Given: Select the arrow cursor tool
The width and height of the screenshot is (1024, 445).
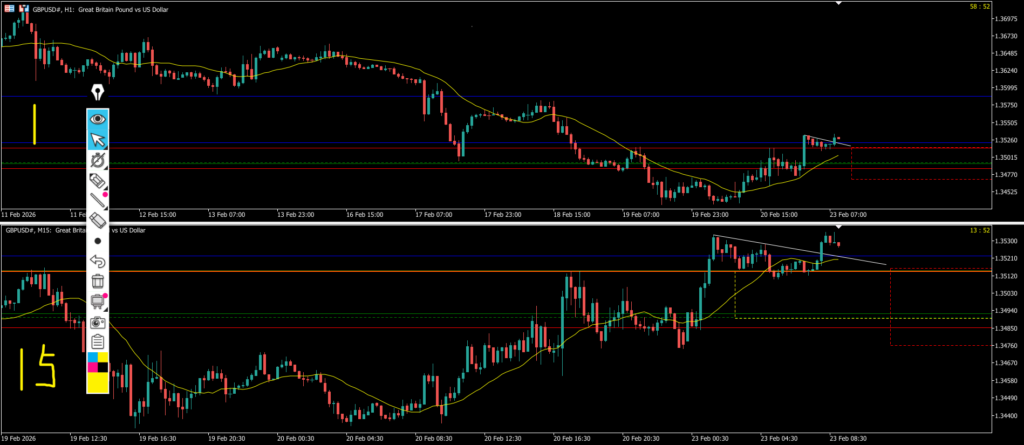Looking at the screenshot, I should click(98, 140).
